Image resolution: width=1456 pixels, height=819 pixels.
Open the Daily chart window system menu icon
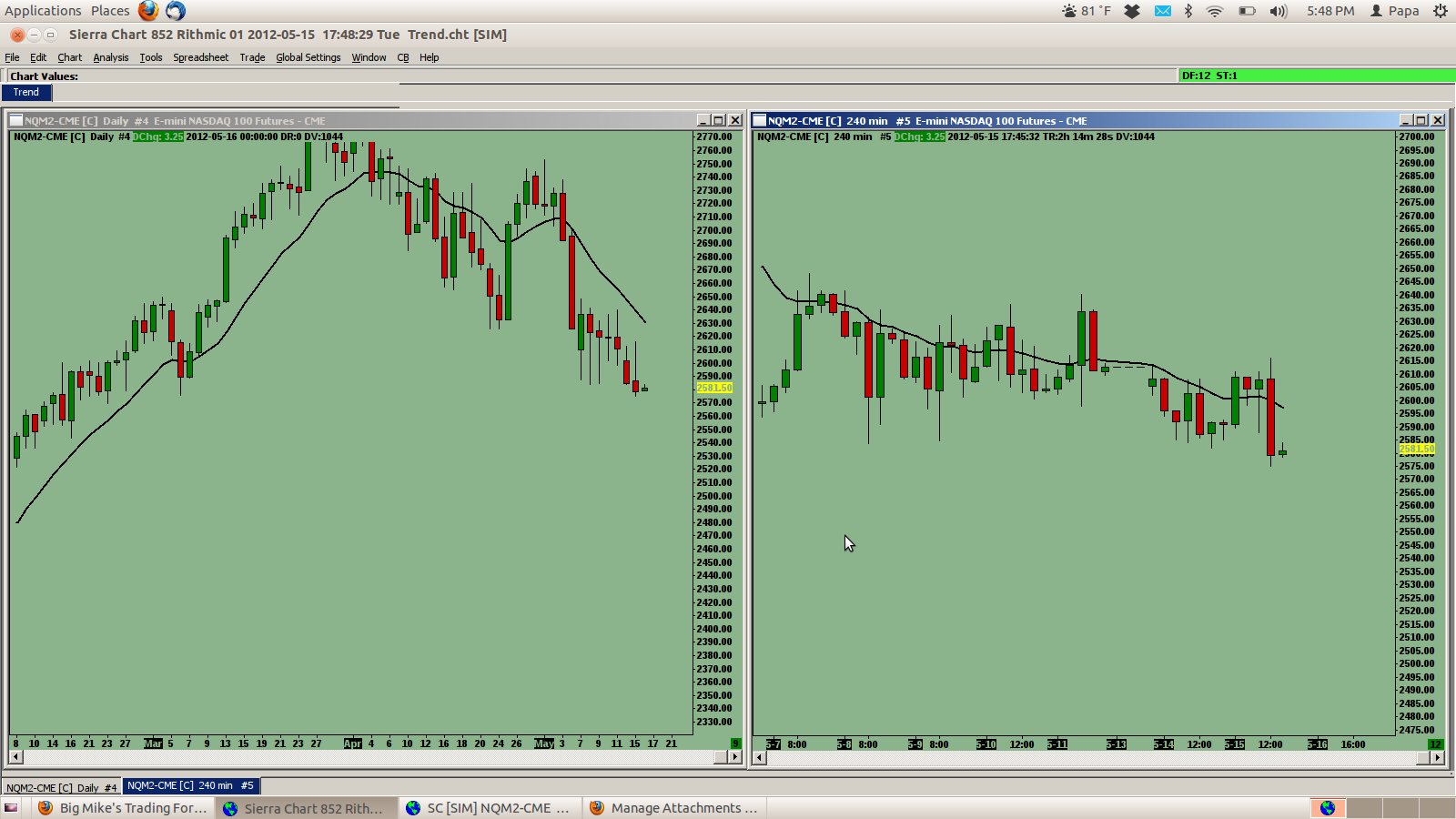(15, 120)
